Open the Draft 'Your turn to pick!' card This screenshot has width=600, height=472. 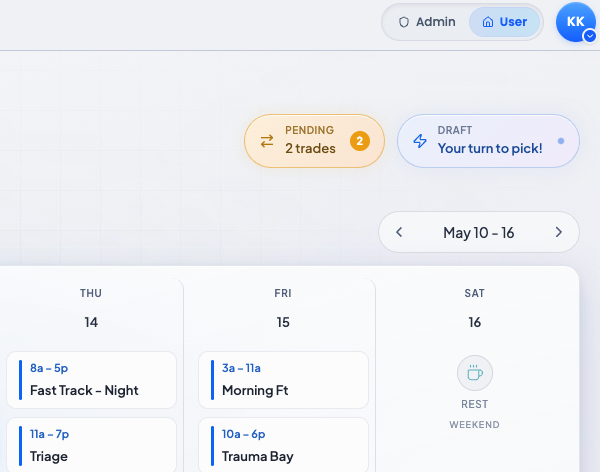point(488,141)
